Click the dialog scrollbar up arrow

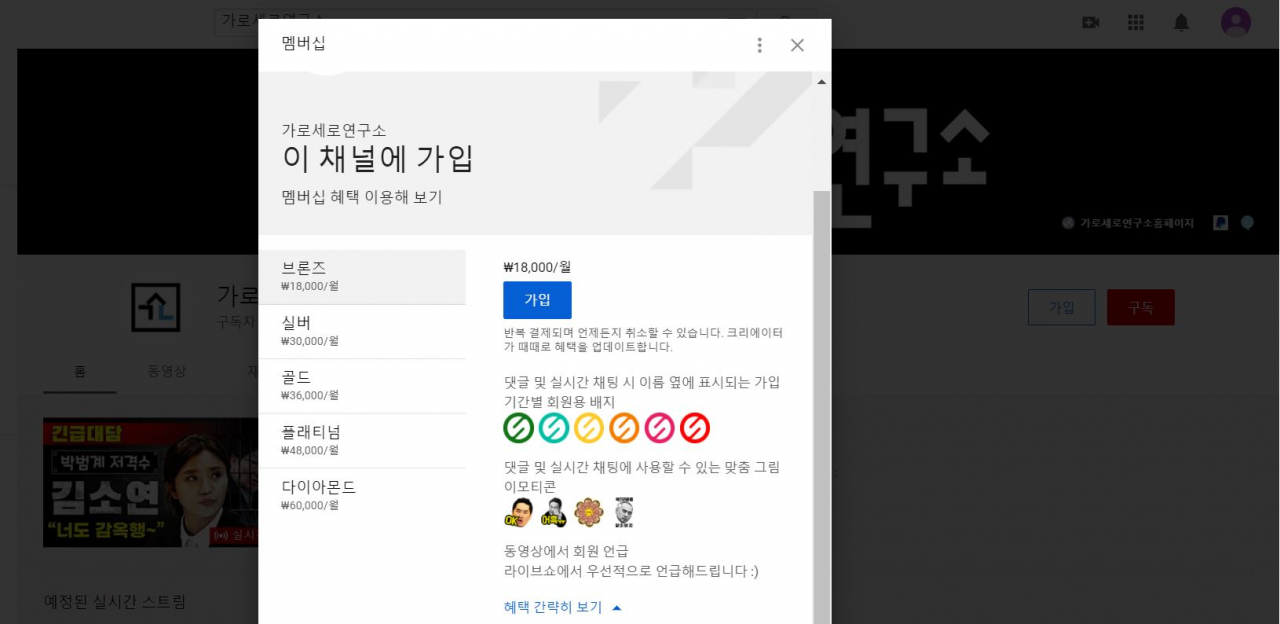(x=822, y=82)
